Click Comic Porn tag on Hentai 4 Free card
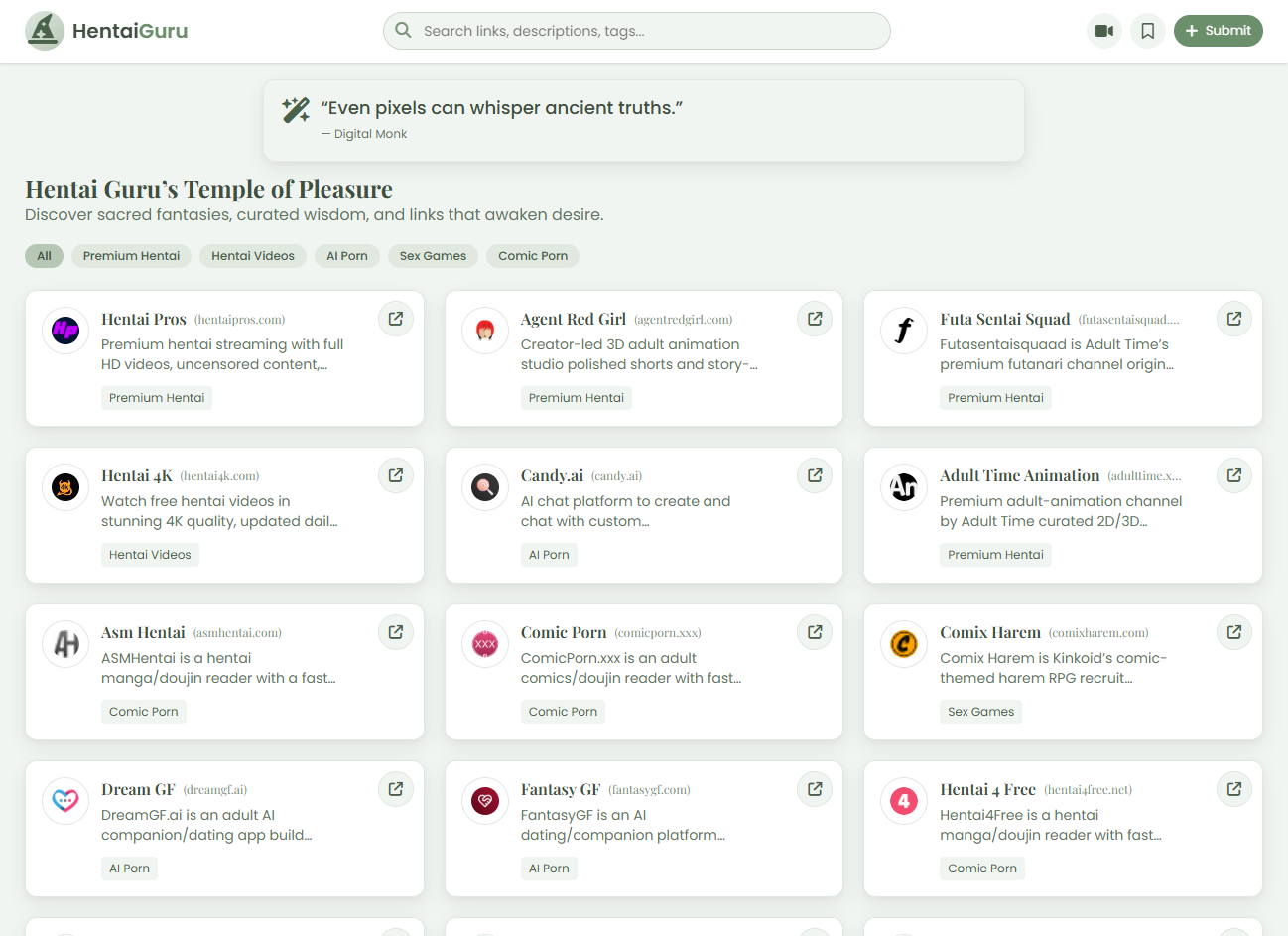Image resolution: width=1288 pixels, height=936 pixels. point(982,869)
